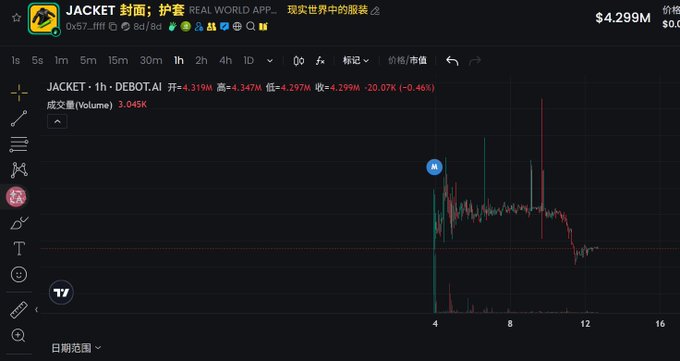Click the blue M marker on chart

pos(434,167)
